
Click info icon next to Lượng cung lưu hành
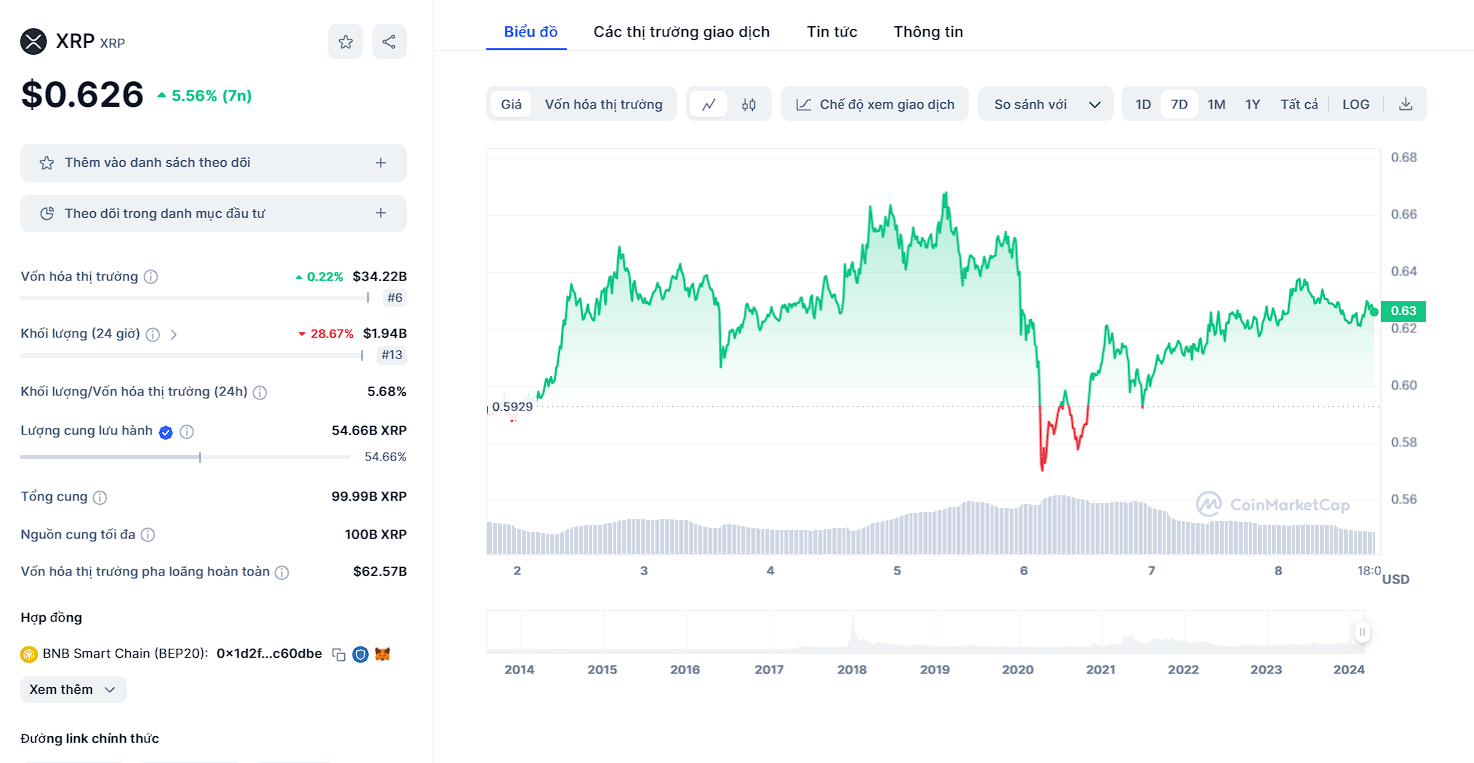coord(187,432)
